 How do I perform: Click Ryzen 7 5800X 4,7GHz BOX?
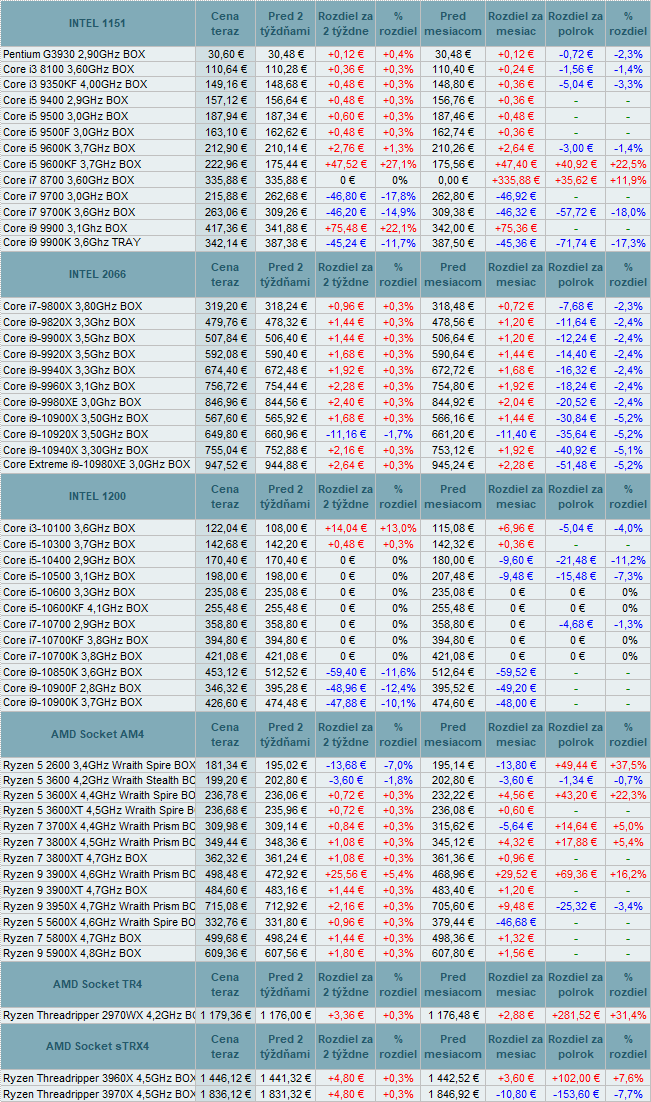[72, 939]
